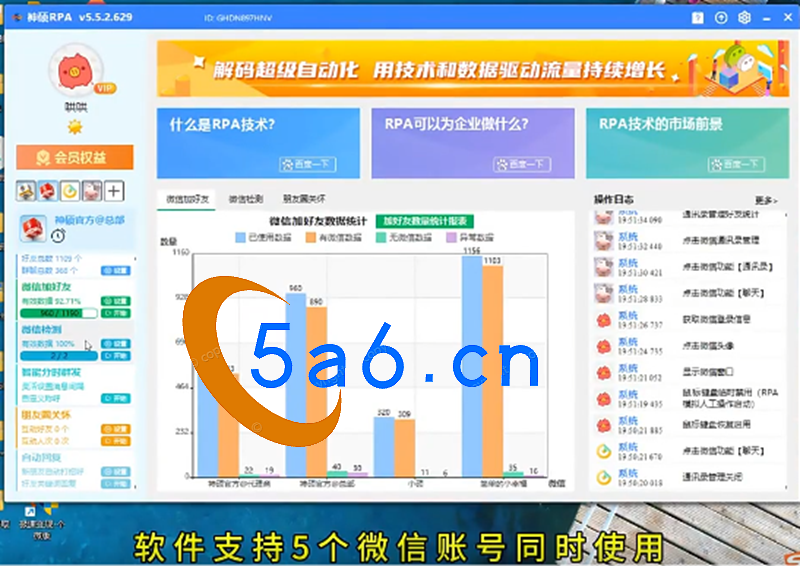Viewport: 800px width, 566px height.
Task: Select the first account avatar in account row
Action: click(x=27, y=190)
